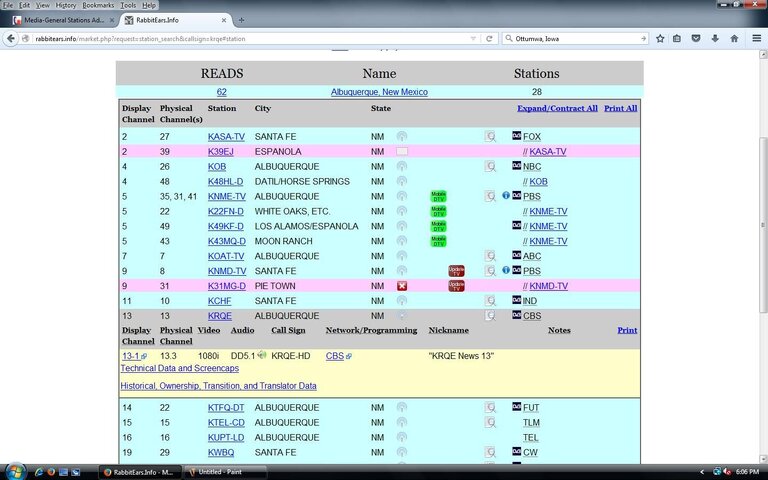
Task: Launch Internet Explorer from the taskbar
Action: [x=39, y=472]
